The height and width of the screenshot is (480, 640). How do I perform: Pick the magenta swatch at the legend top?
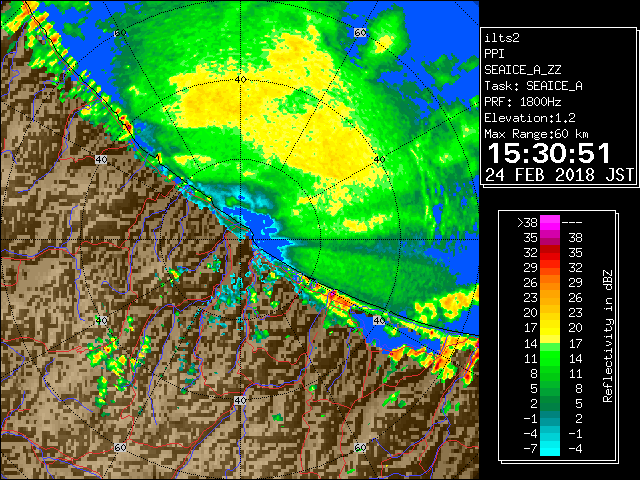click(x=550, y=223)
